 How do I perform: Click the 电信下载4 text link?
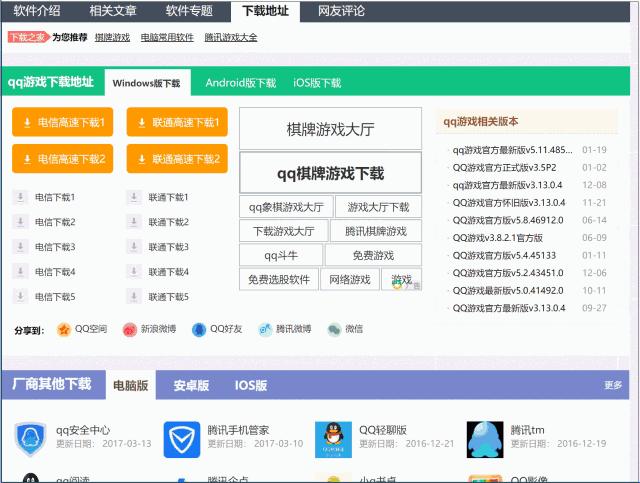(x=55, y=272)
